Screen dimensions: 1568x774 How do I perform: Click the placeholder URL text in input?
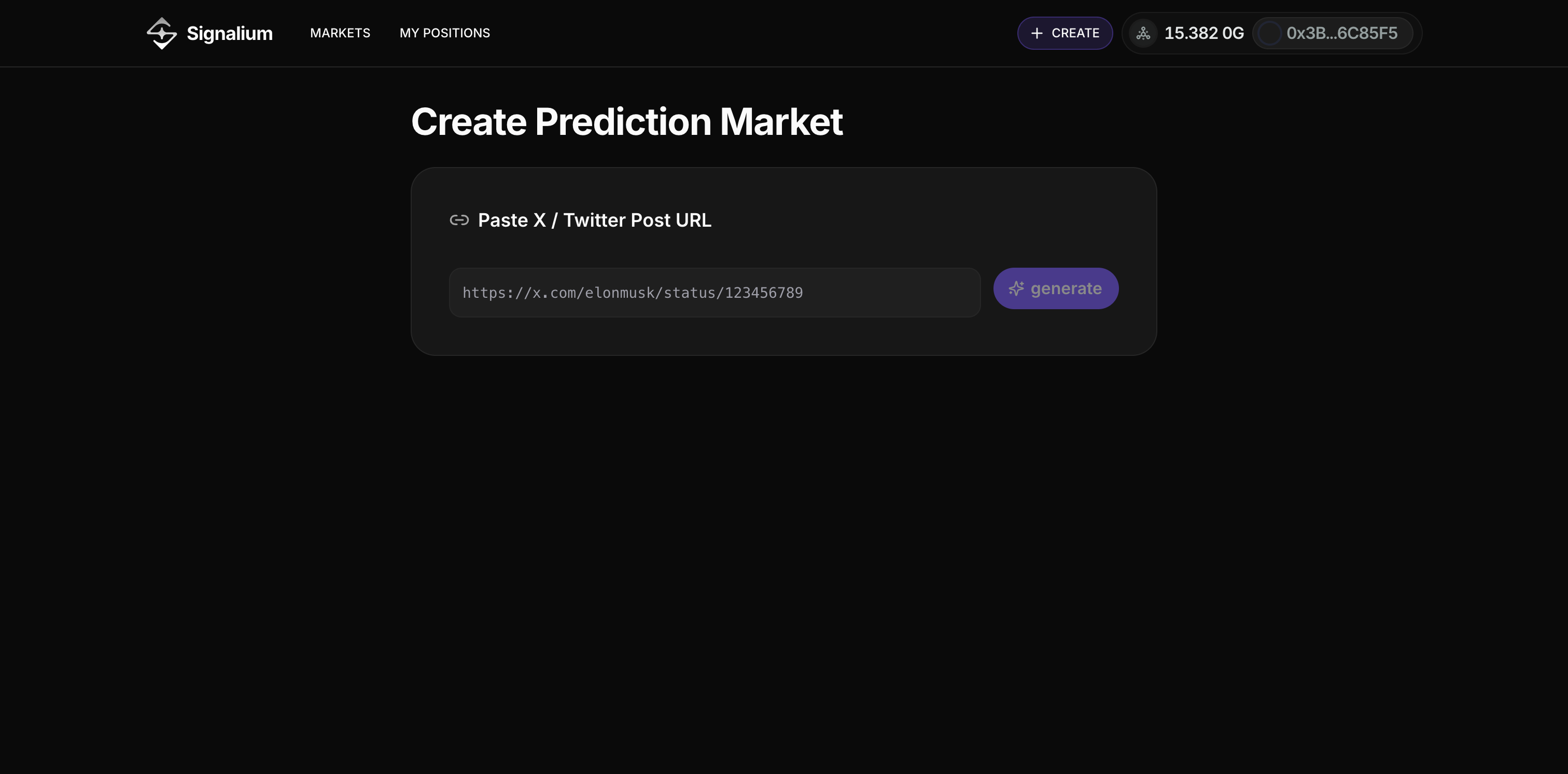point(633,293)
